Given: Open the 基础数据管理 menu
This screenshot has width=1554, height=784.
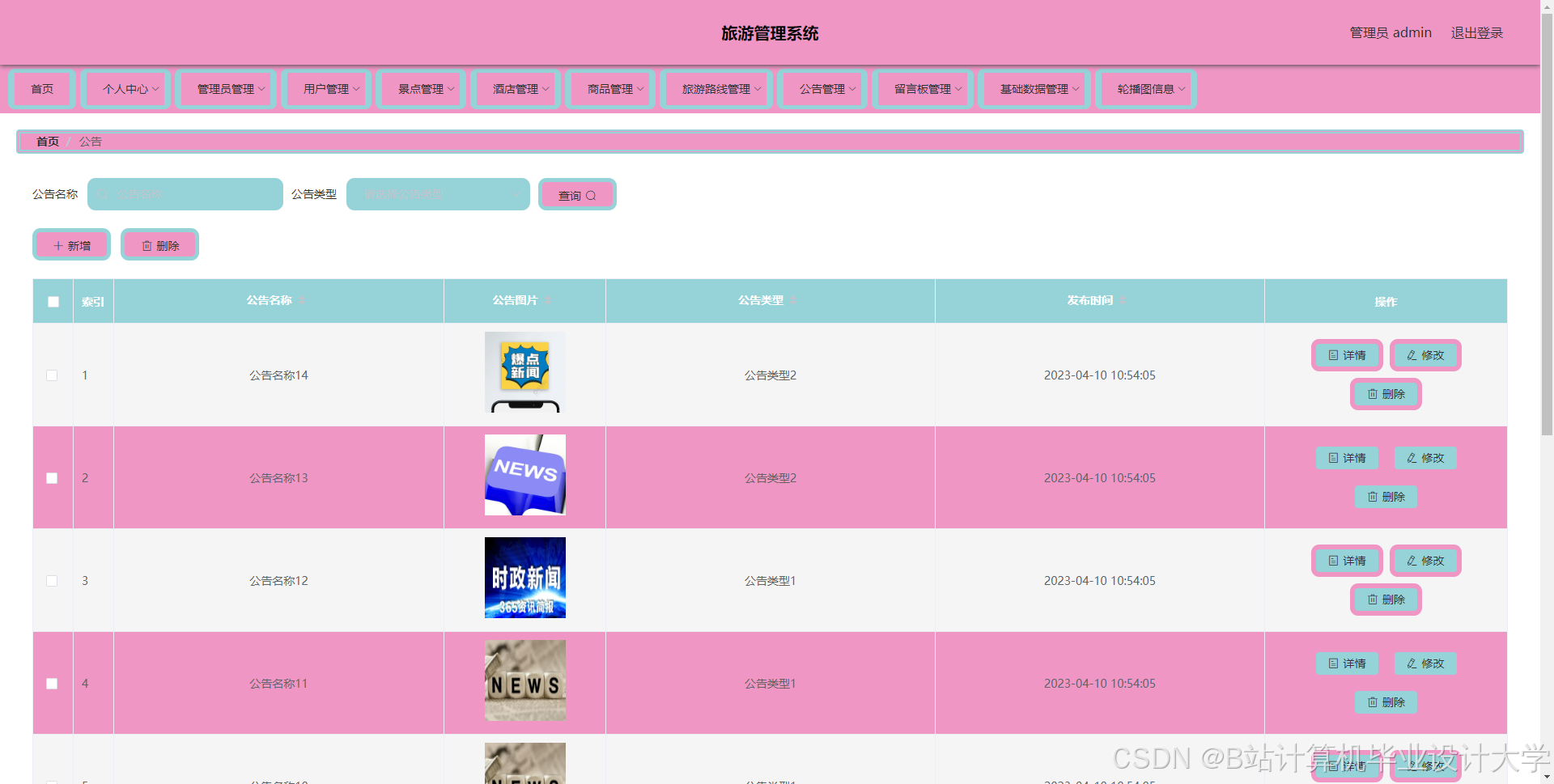Looking at the screenshot, I should pos(1034,89).
